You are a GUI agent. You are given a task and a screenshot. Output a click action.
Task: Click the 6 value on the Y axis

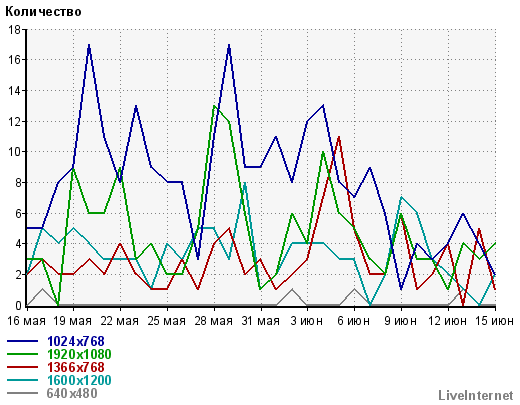tap(18, 213)
